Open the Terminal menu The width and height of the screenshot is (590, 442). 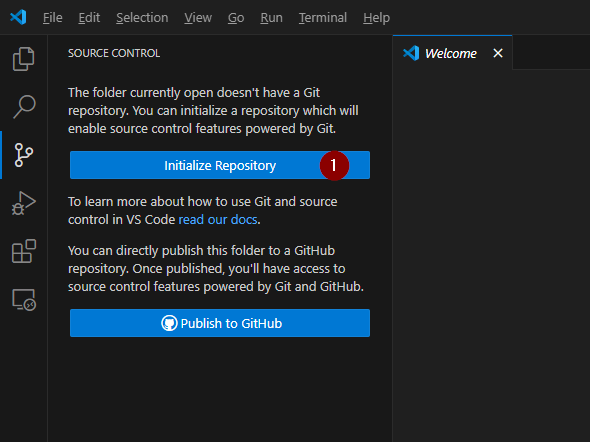tap(323, 18)
